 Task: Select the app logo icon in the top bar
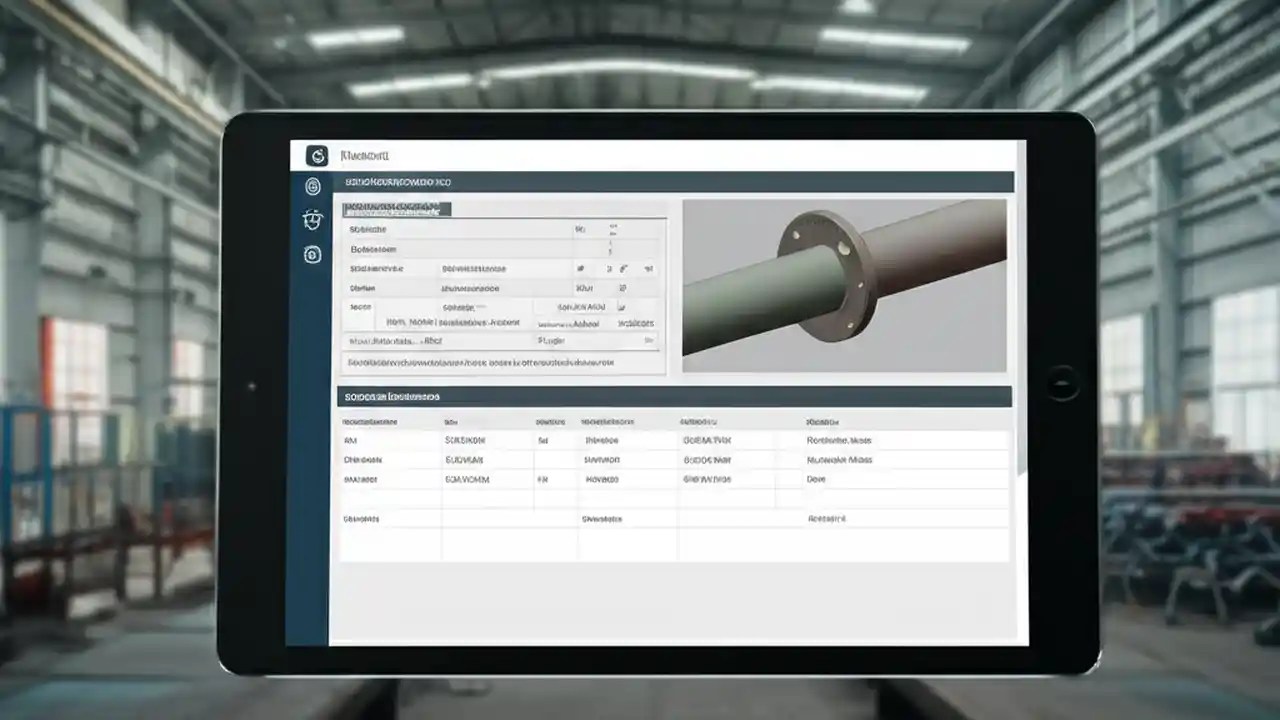pyautogui.click(x=318, y=156)
